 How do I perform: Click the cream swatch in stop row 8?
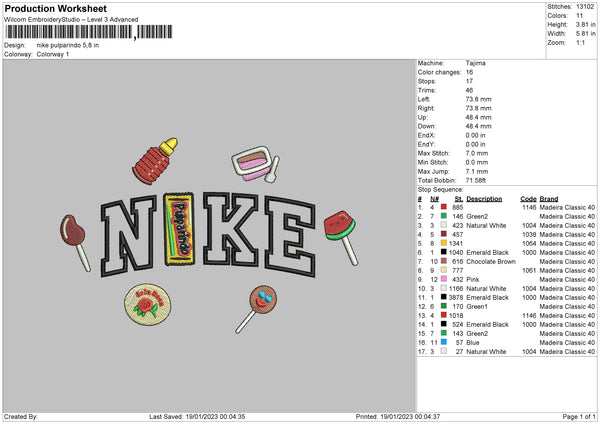click(x=443, y=270)
